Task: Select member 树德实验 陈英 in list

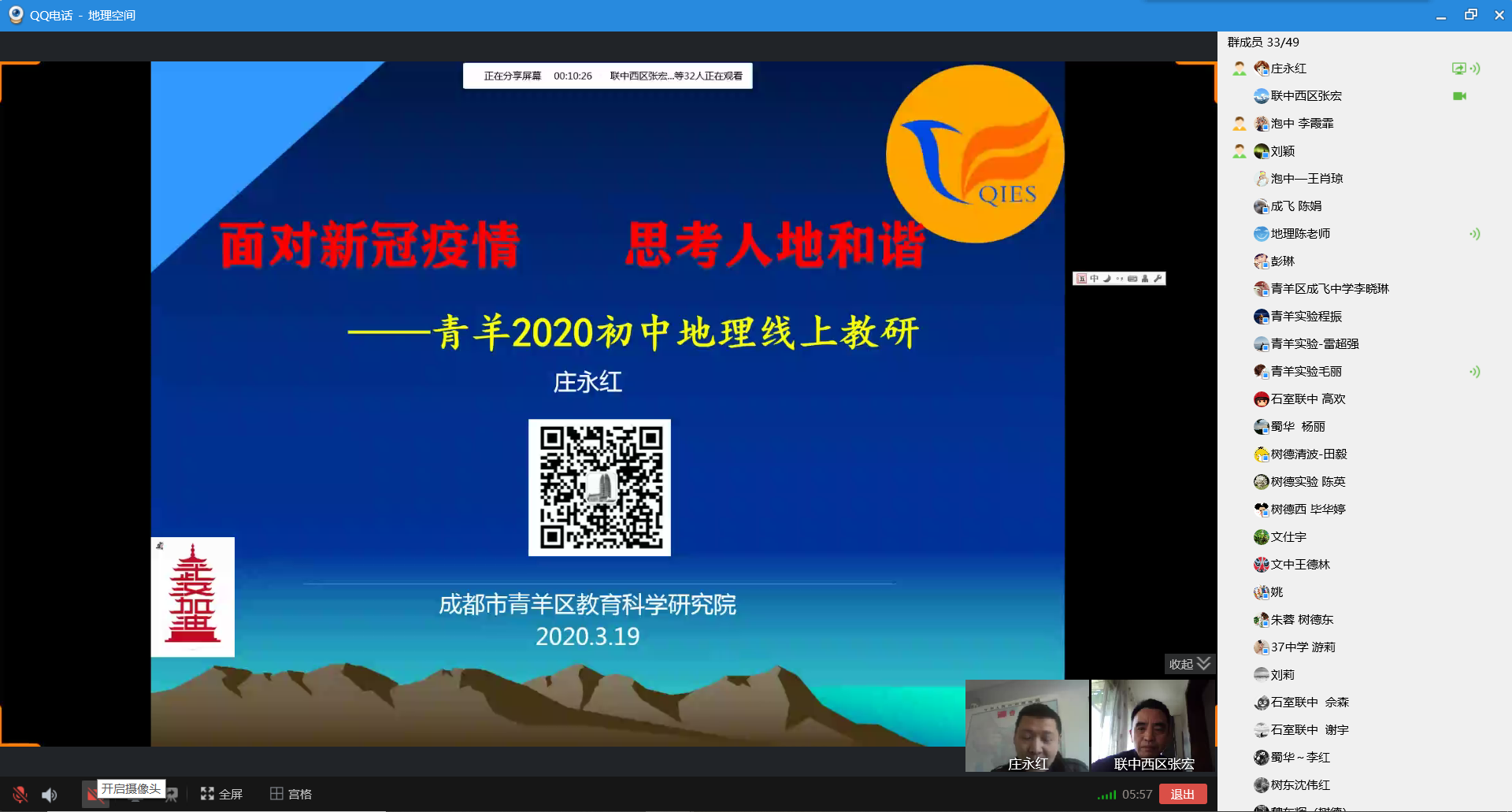Action: 1307,482
